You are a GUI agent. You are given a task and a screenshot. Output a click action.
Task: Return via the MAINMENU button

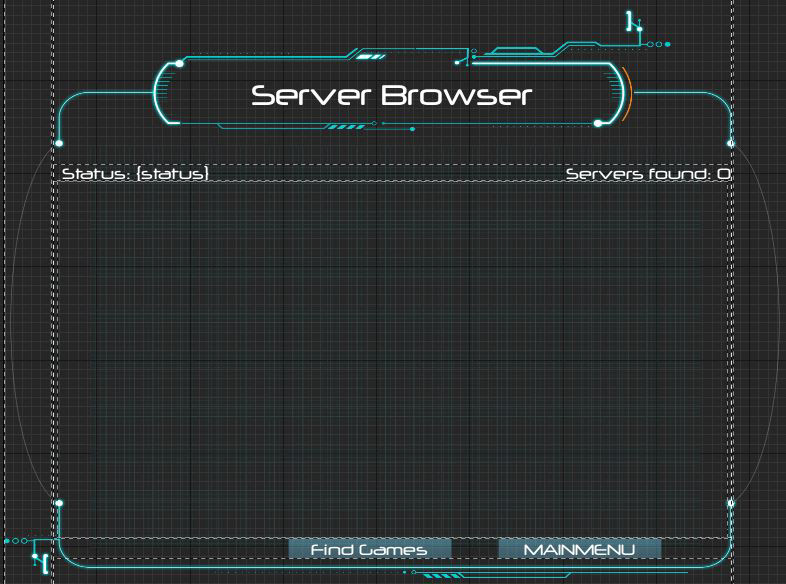(579, 549)
